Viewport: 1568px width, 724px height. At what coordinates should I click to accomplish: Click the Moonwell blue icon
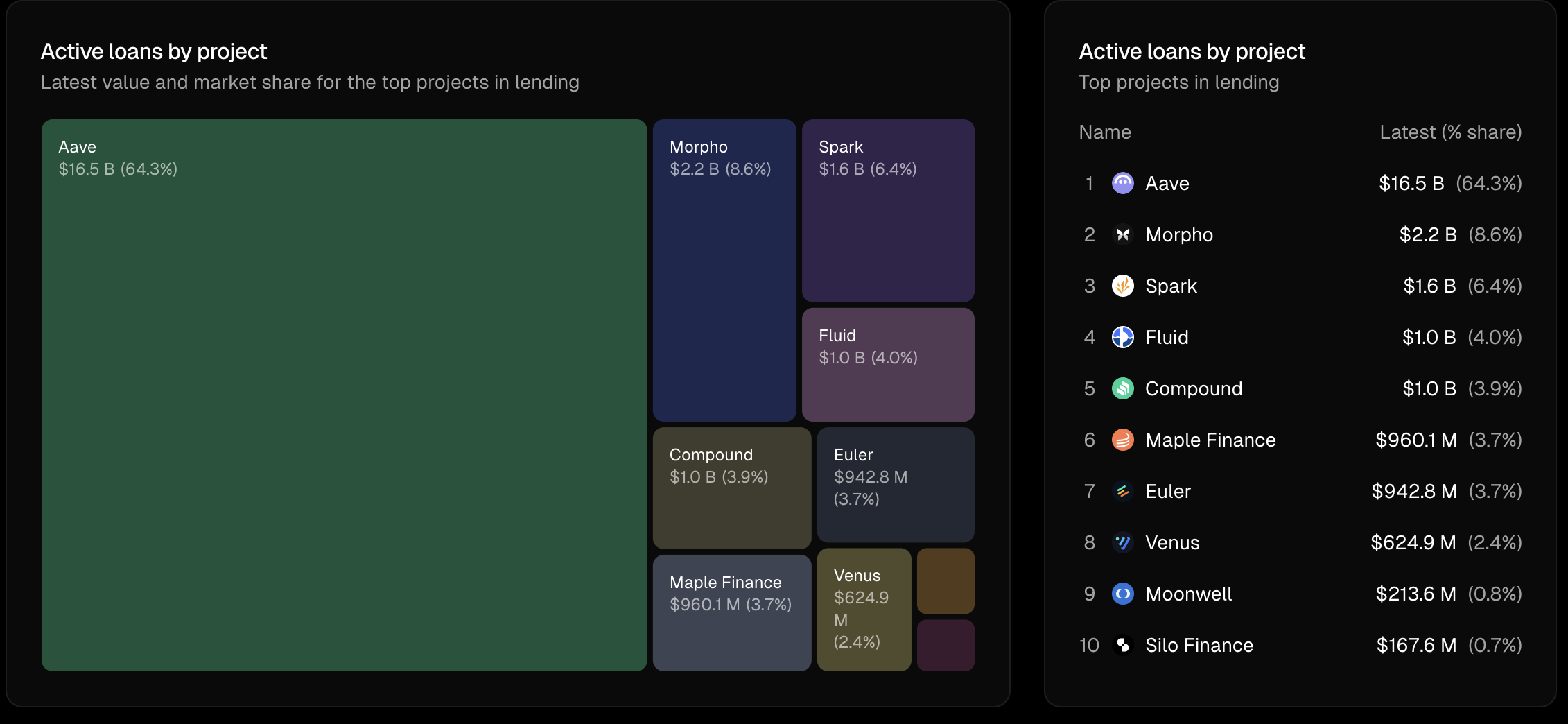point(1122,594)
